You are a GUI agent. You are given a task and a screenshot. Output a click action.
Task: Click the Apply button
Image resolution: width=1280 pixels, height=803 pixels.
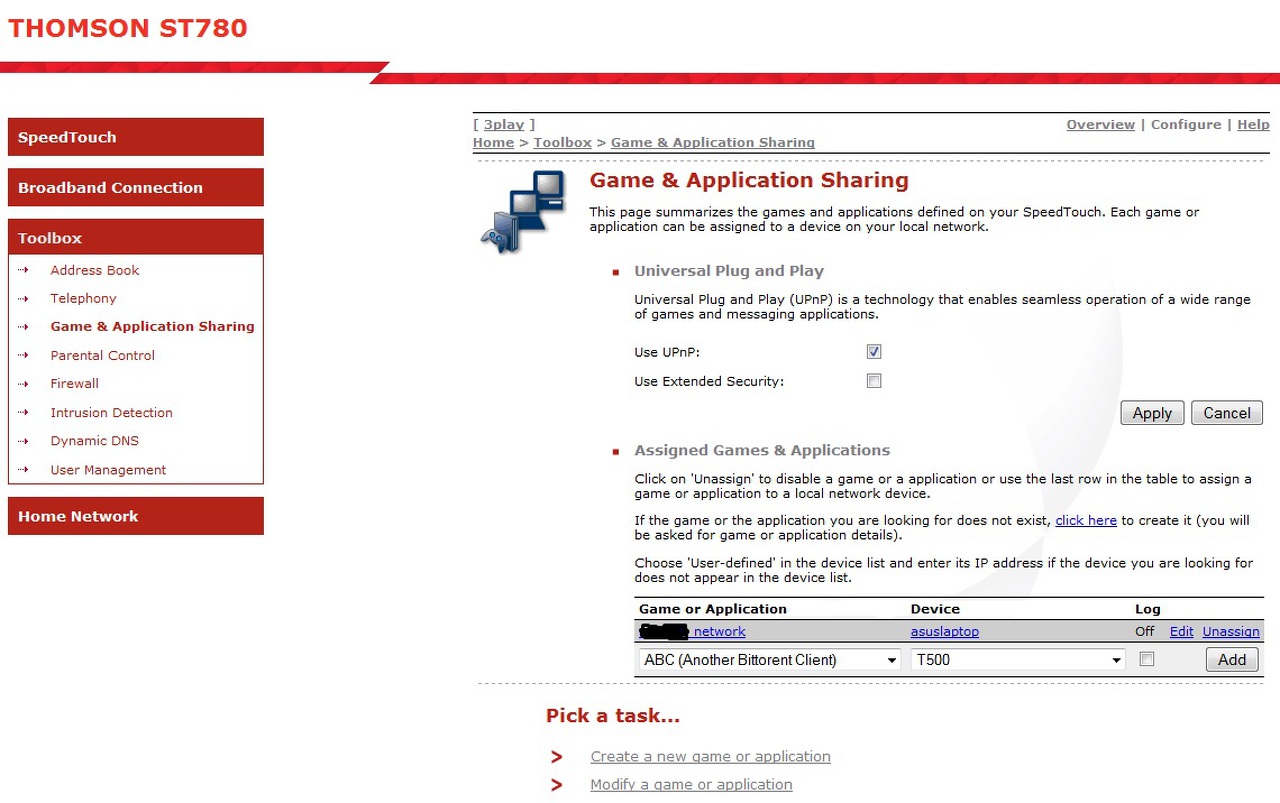click(x=1152, y=413)
